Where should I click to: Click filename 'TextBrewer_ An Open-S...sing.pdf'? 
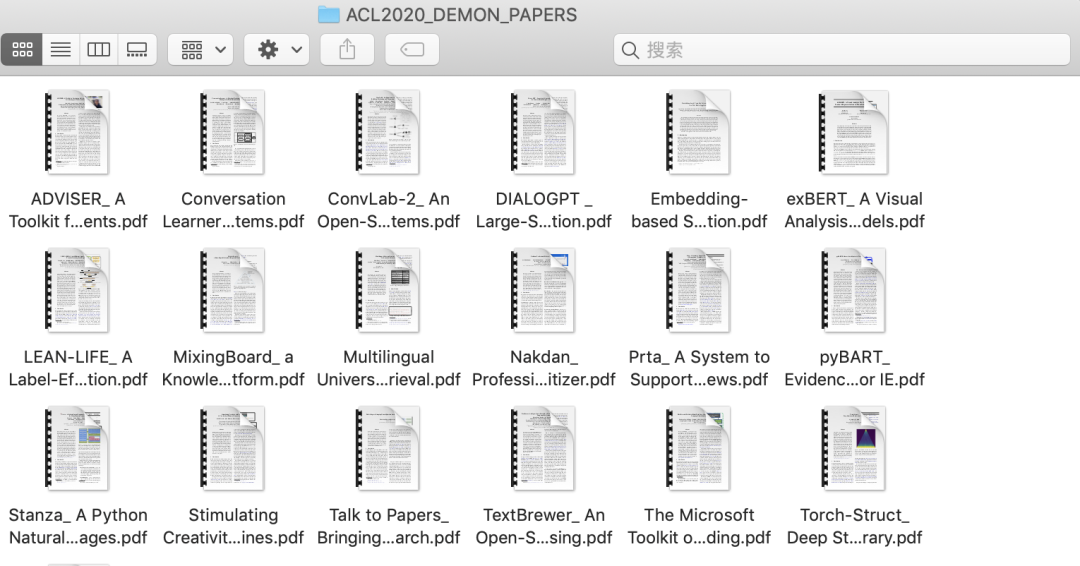tap(543, 527)
